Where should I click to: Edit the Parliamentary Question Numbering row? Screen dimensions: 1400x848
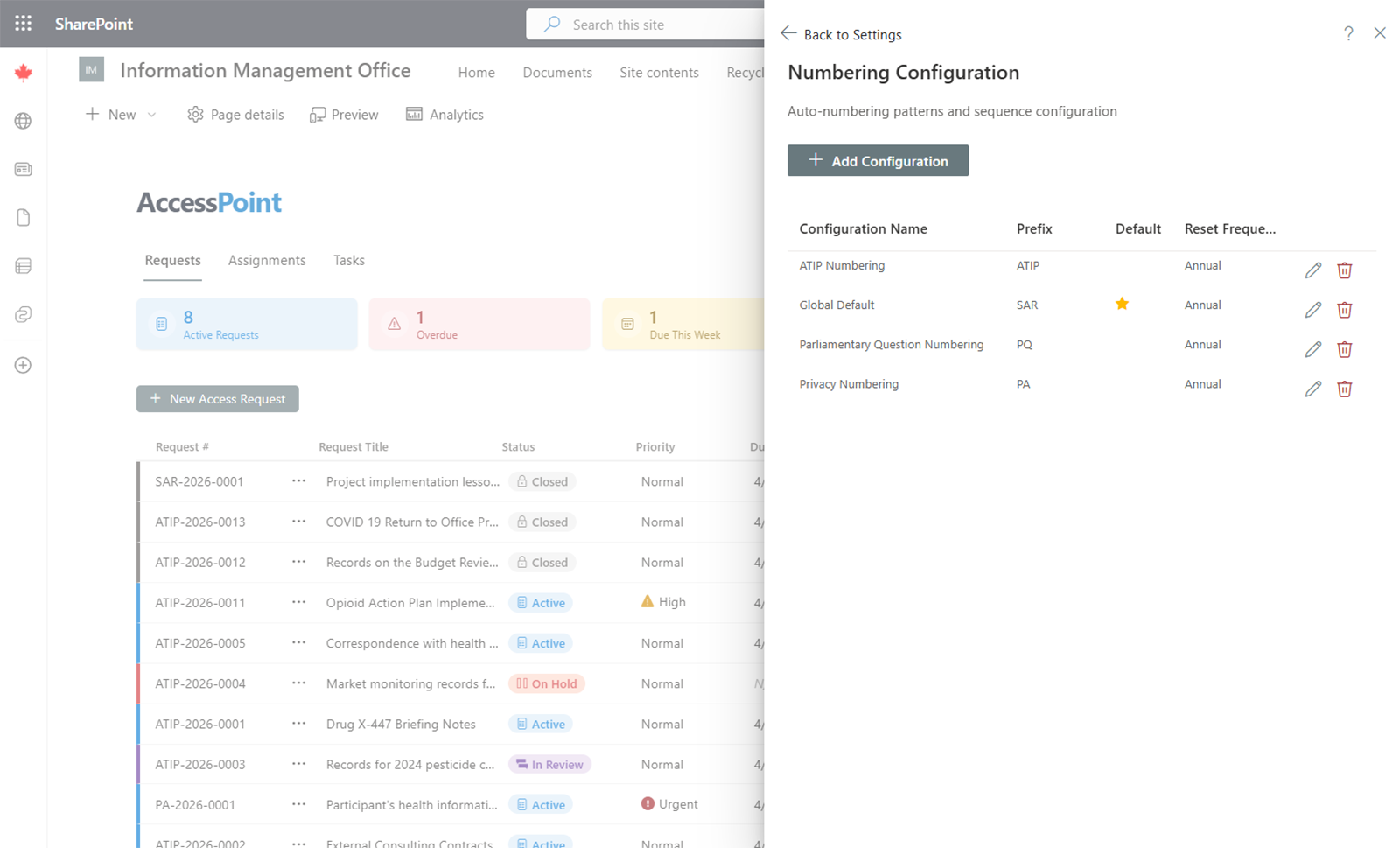pos(1312,349)
